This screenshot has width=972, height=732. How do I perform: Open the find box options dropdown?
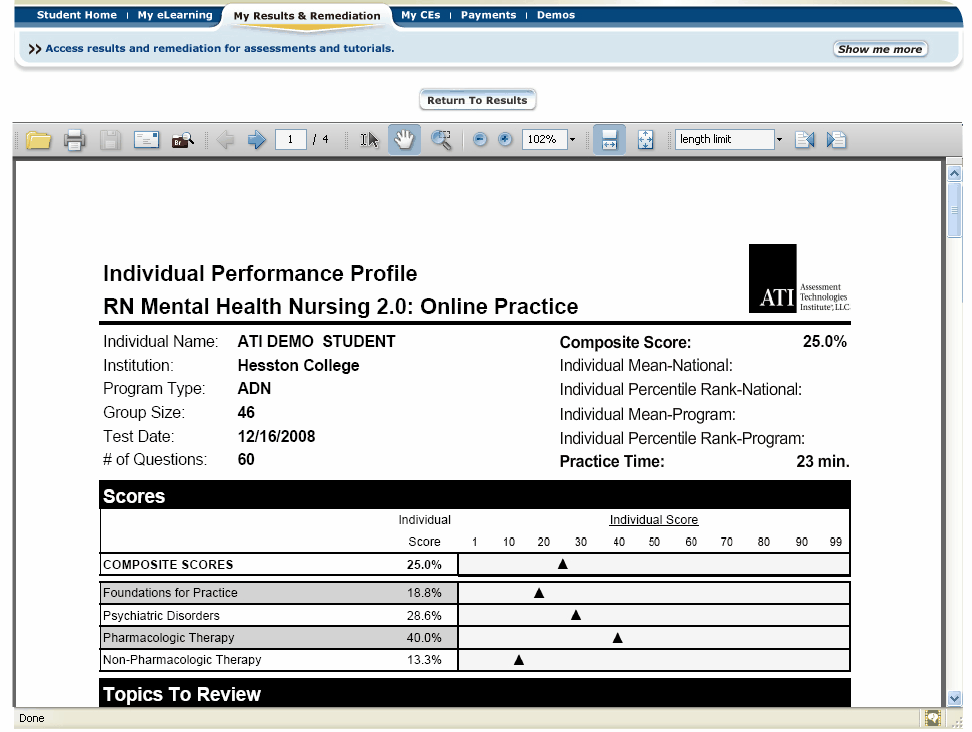point(779,139)
